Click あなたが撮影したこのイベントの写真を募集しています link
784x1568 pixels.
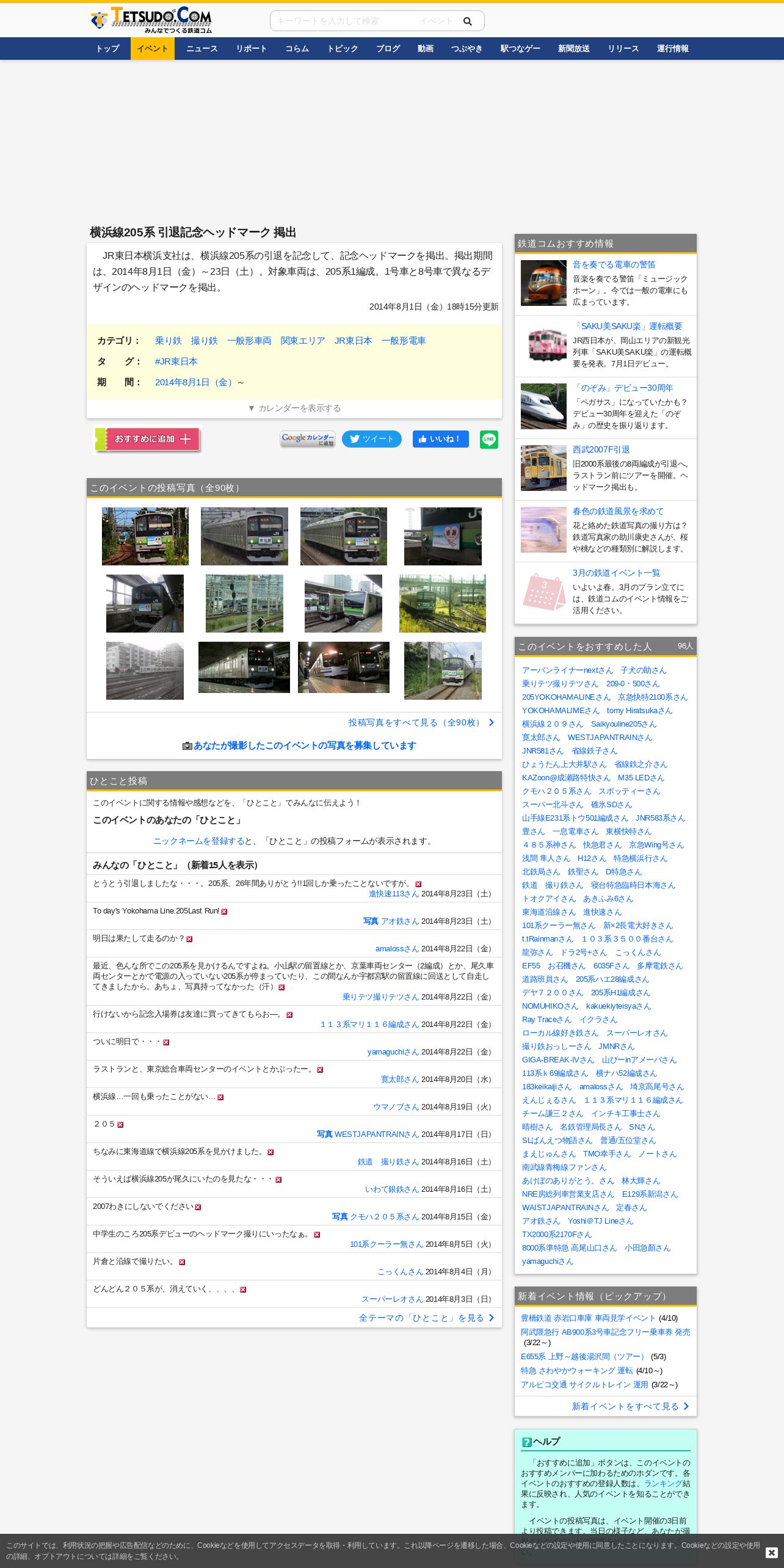click(x=305, y=746)
